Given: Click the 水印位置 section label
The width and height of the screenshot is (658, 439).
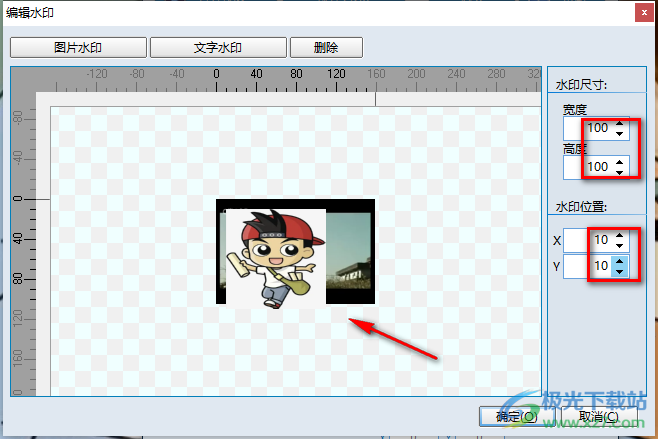Looking at the screenshot, I should [x=581, y=206].
